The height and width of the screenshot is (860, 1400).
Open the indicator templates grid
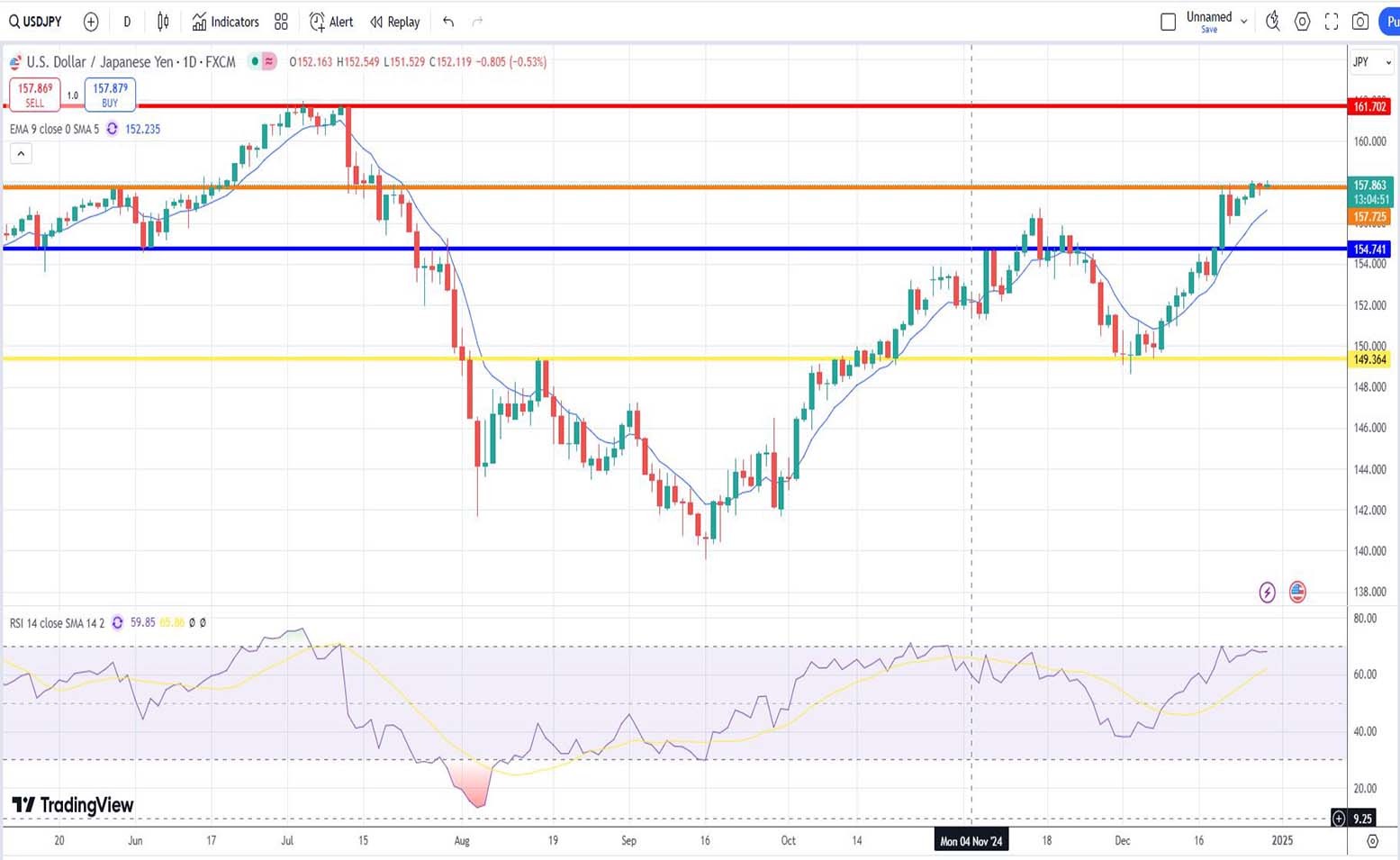click(x=281, y=22)
